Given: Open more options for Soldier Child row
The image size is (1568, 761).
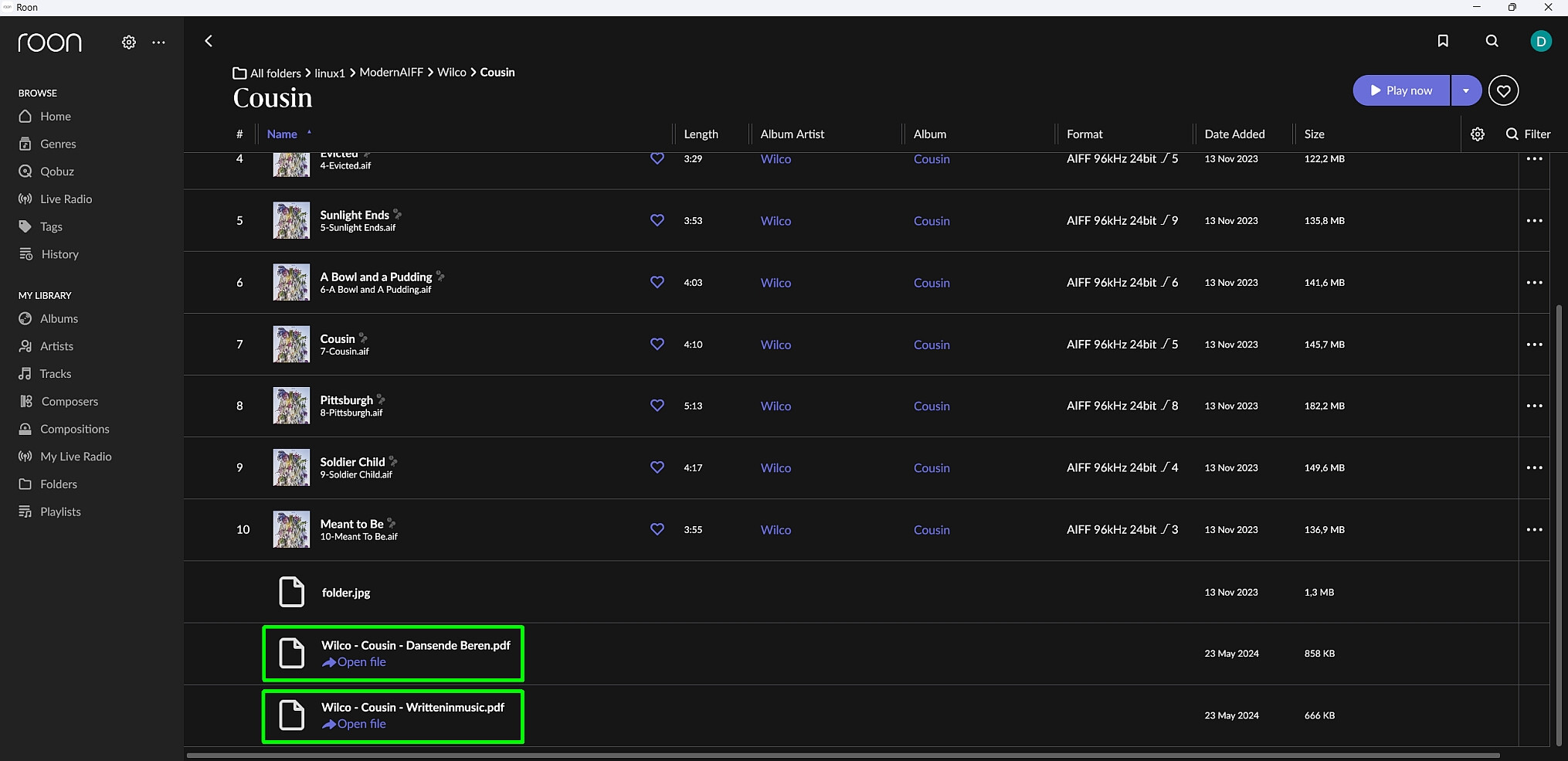Looking at the screenshot, I should pyautogui.click(x=1534, y=467).
